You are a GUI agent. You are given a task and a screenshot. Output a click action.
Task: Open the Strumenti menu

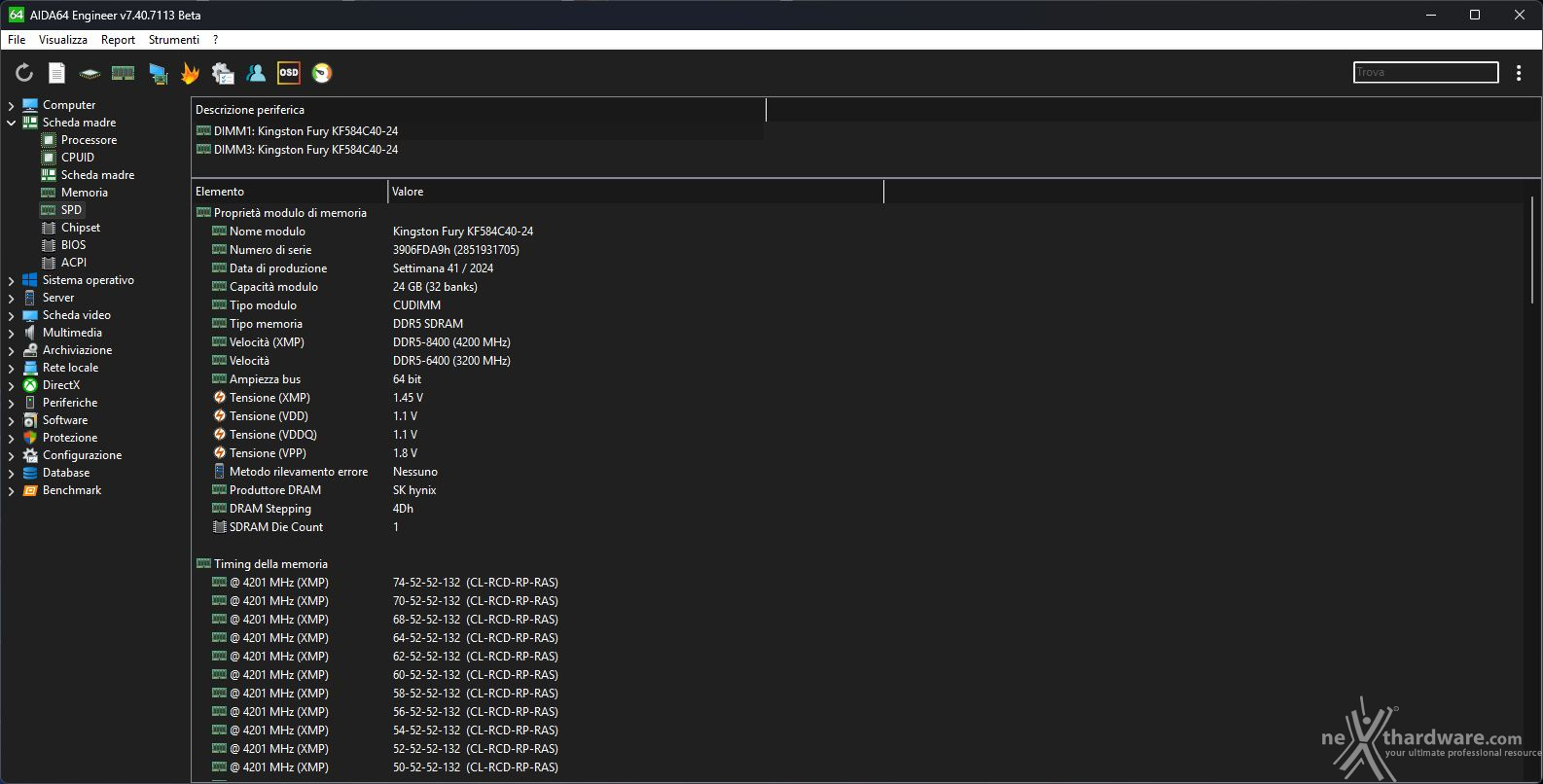click(x=174, y=40)
